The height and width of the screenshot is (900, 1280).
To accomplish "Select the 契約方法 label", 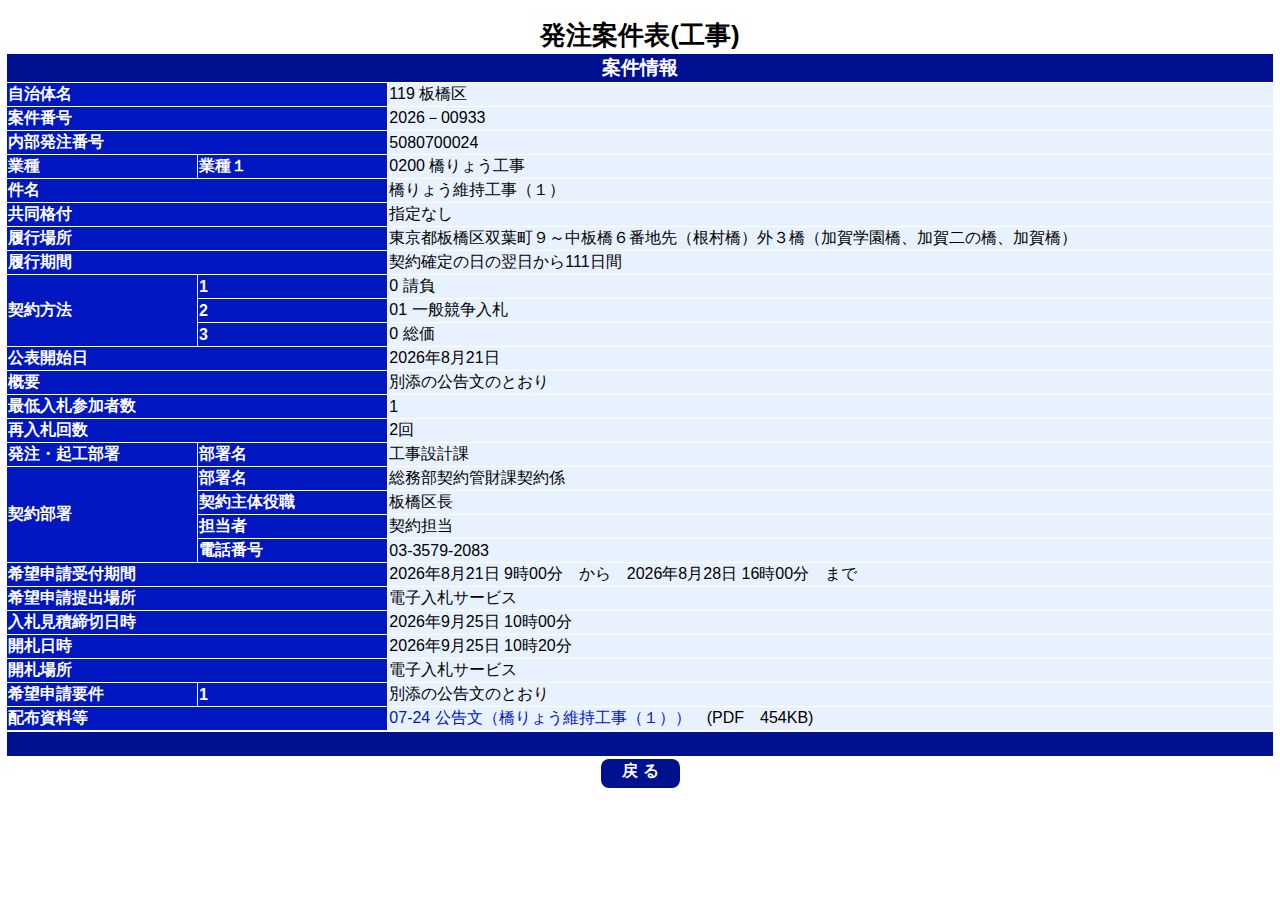I will coord(40,310).
